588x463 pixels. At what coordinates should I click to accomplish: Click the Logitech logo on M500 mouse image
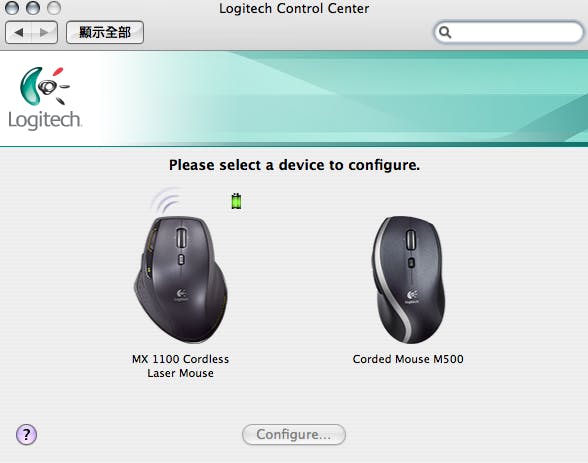tap(412, 297)
